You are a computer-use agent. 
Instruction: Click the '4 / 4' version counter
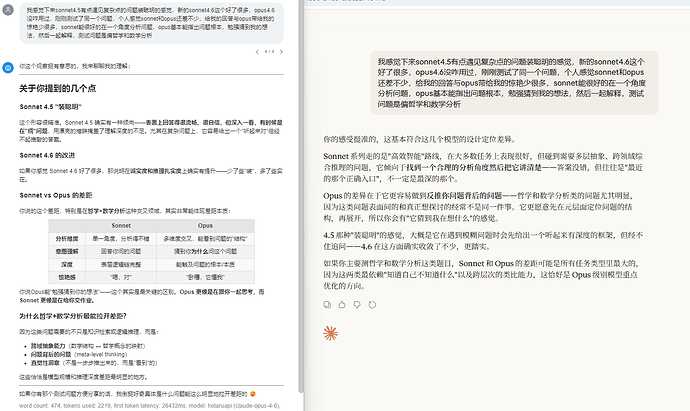[269, 52]
